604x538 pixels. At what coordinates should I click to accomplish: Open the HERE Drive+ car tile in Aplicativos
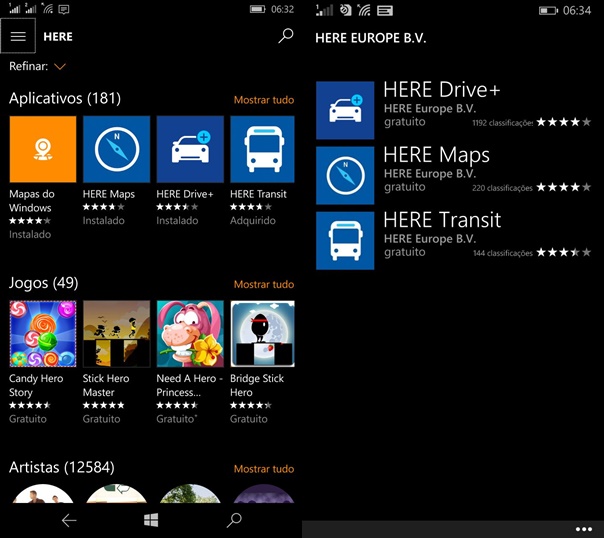tap(190, 149)
